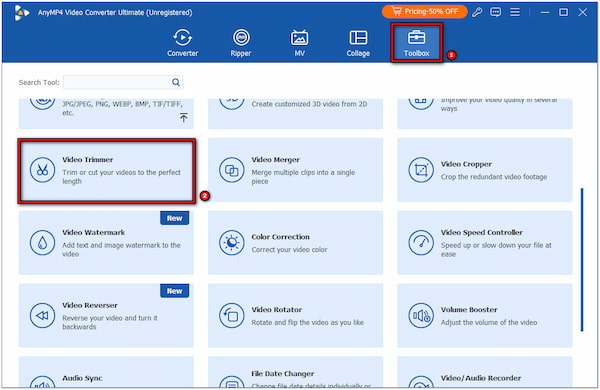Click the Video Rotator title
This screenshot has width=600, height=390.
click(277, 309)
